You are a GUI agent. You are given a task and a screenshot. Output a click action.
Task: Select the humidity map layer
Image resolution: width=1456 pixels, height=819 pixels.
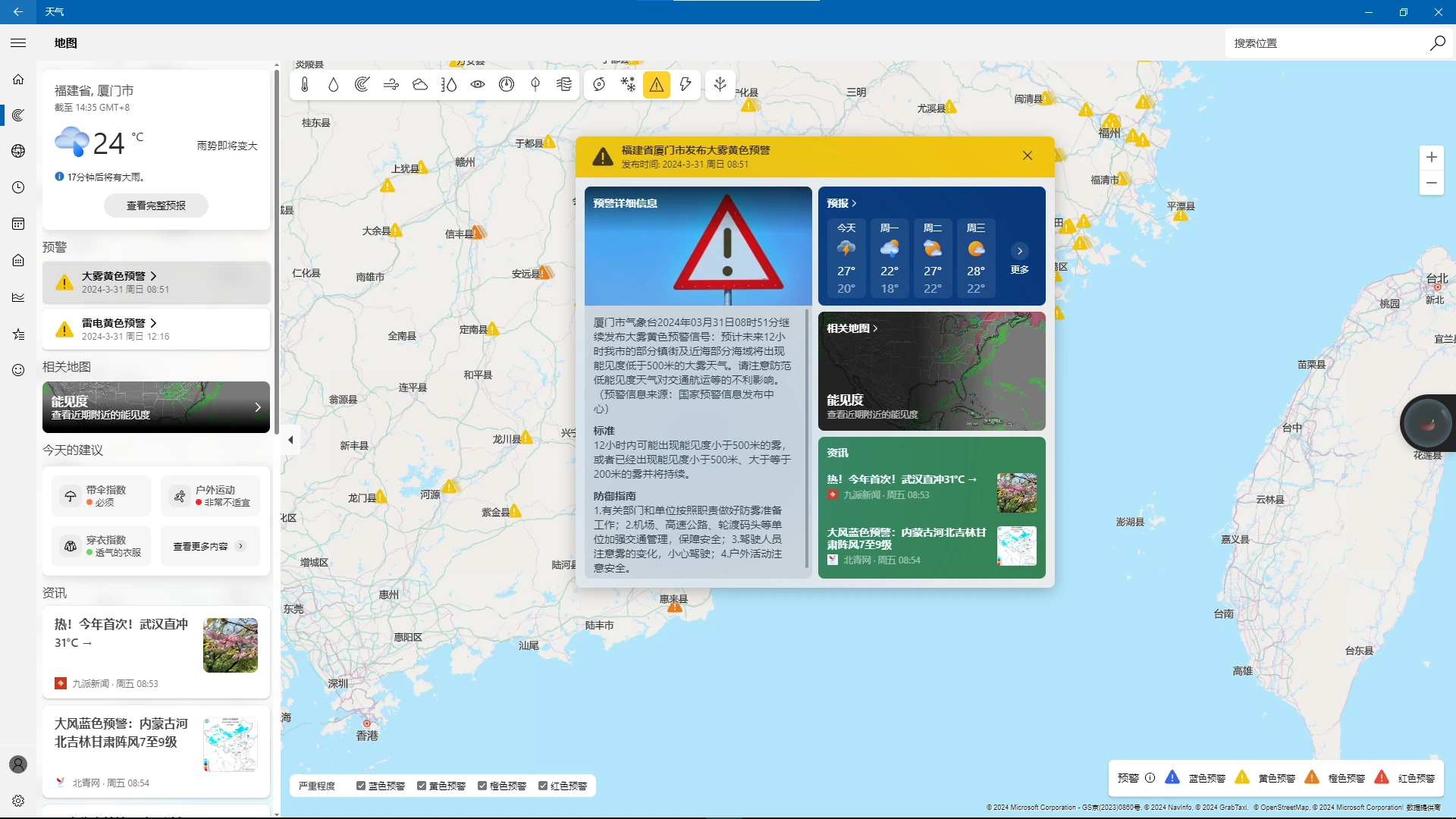point(449,84)
